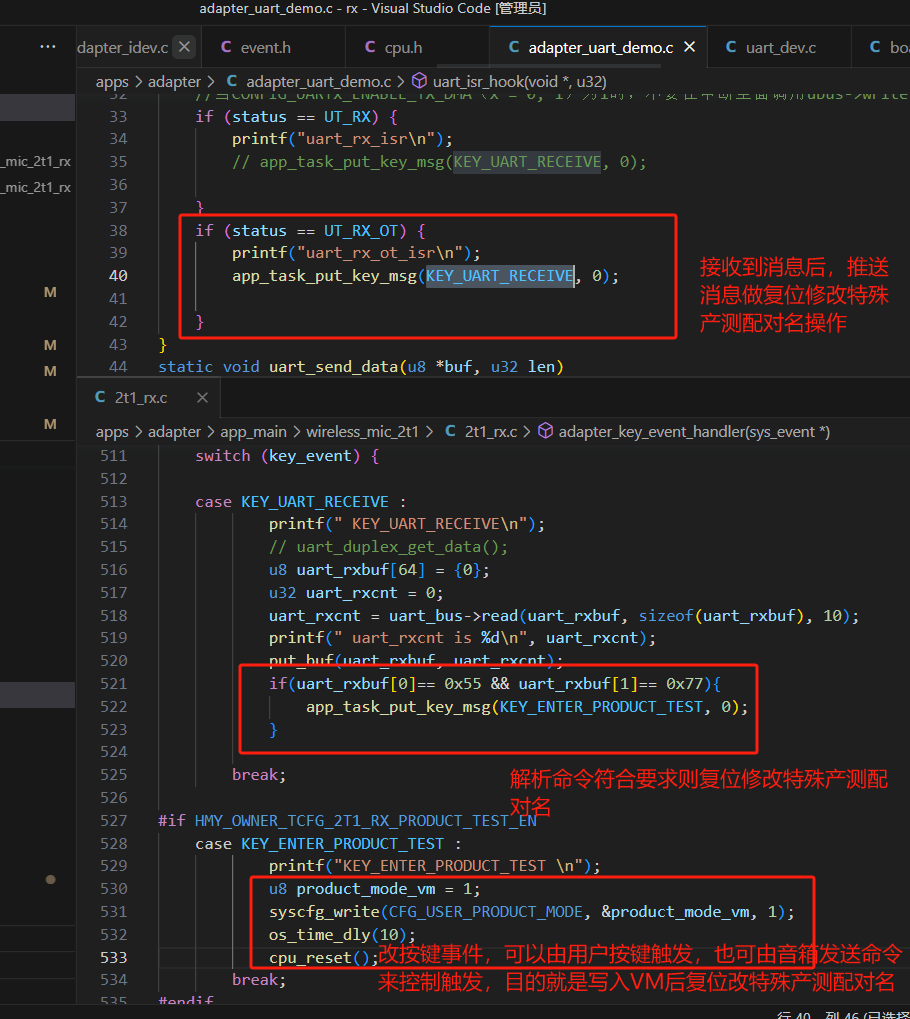Open the wireless_mic_2t1 breadcrumb folder
The image size is (910, 1019).
(x=363, y=432)
